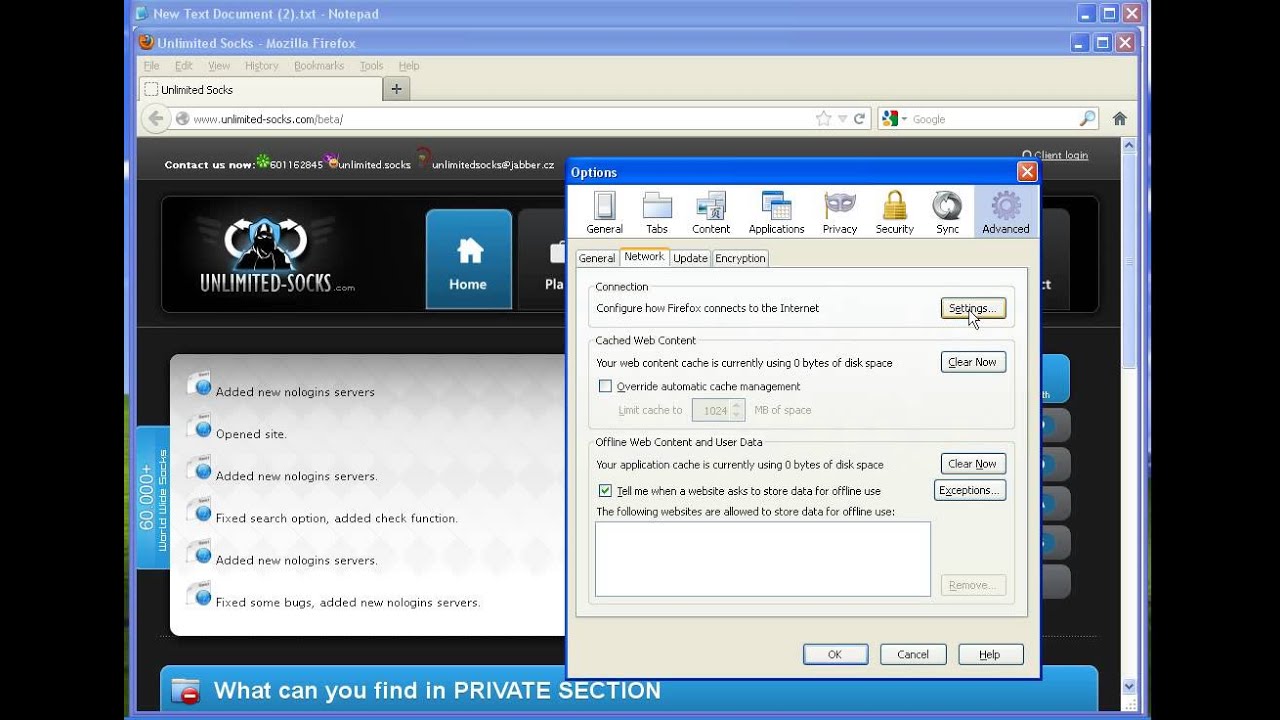Click 'Opened site.' news entry
The width and height of the screenshot is (1280, 720).
pyautogui.click(x=251, y=434)
